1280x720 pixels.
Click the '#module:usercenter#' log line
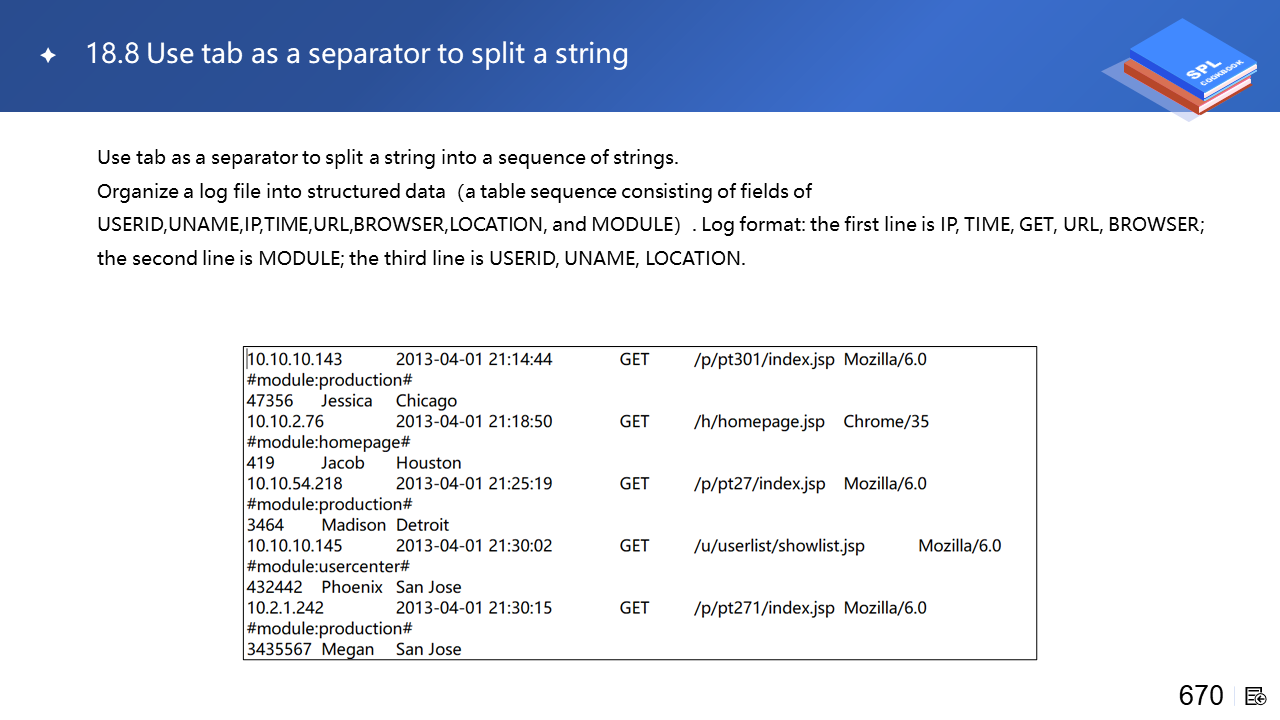328,566
